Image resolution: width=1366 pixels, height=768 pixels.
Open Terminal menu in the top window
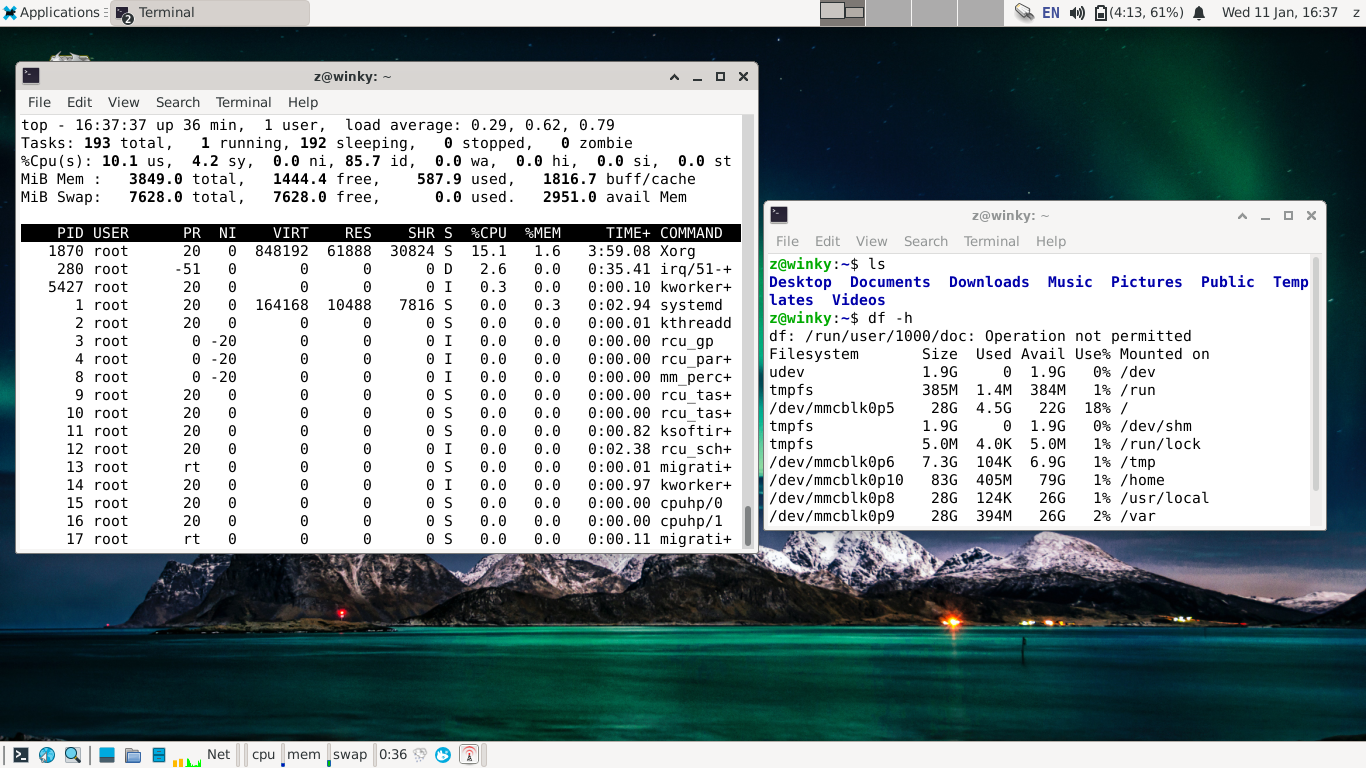(243, 102)
